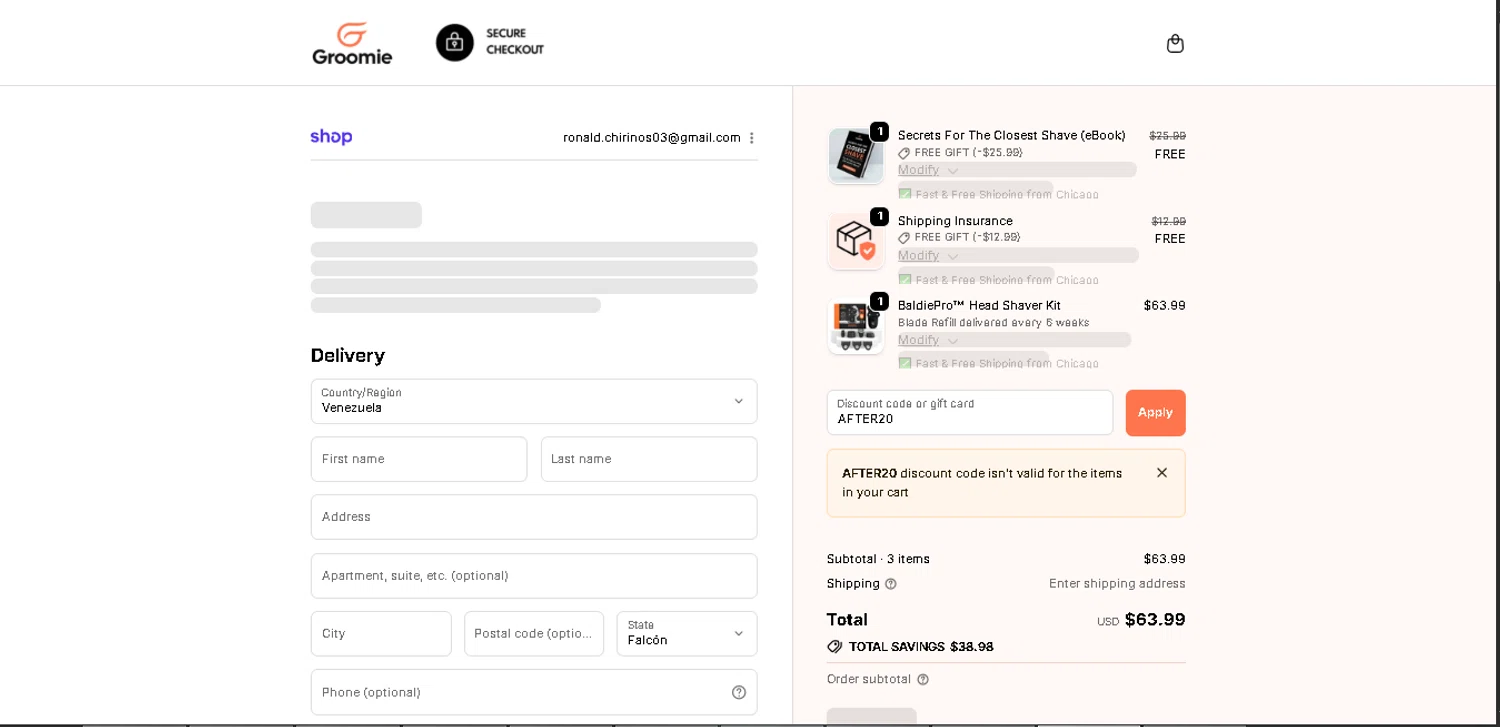The height and width of the screenshot is (727, 1500).
Task: Click 'TOTAL SAVINGS $38.98' text
Action: (x=921, y=647)
